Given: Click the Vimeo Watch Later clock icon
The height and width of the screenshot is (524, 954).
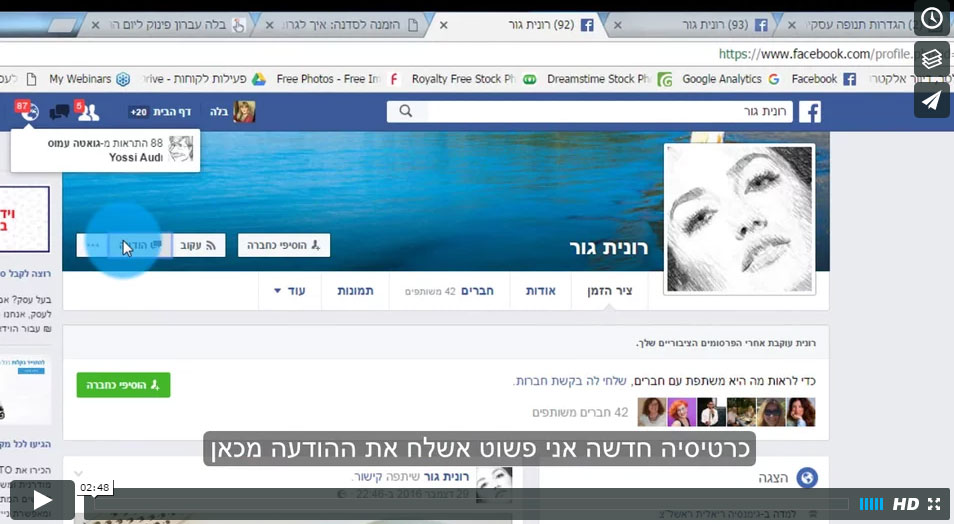Looking at the screenshot, I should [931, 18].
